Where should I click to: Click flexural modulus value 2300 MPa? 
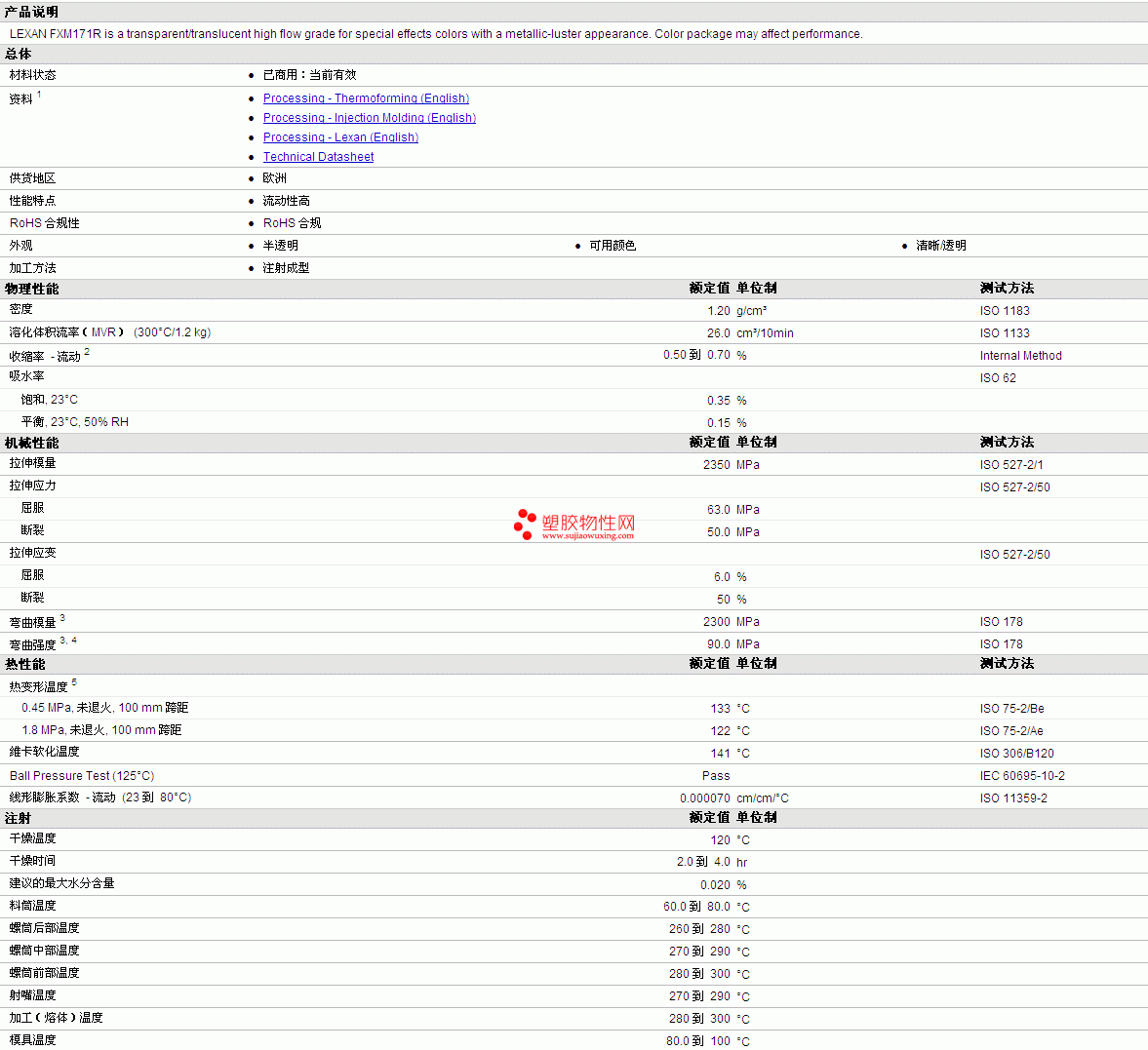click(x=732, y=622)
